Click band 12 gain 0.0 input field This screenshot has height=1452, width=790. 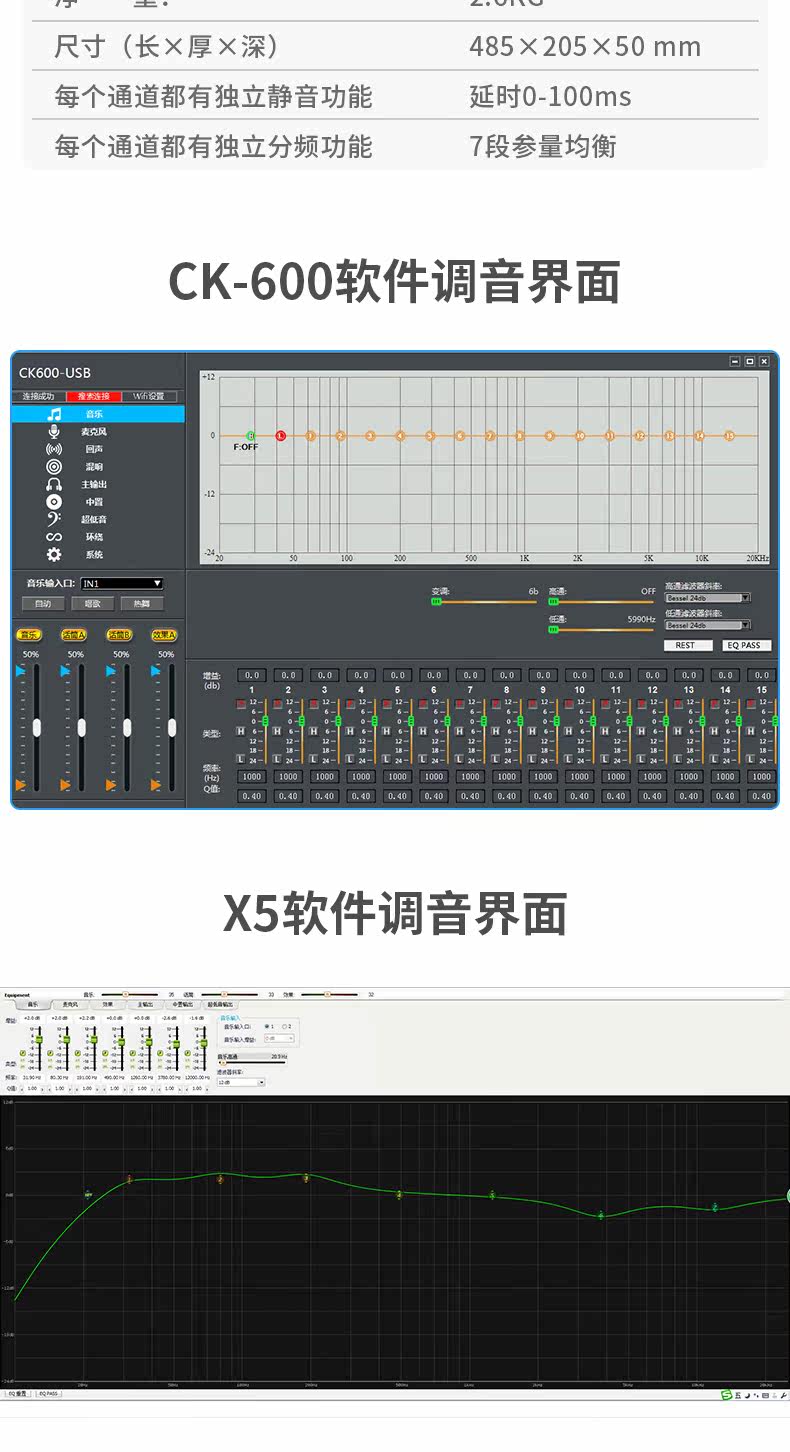(x=652, y=676)
